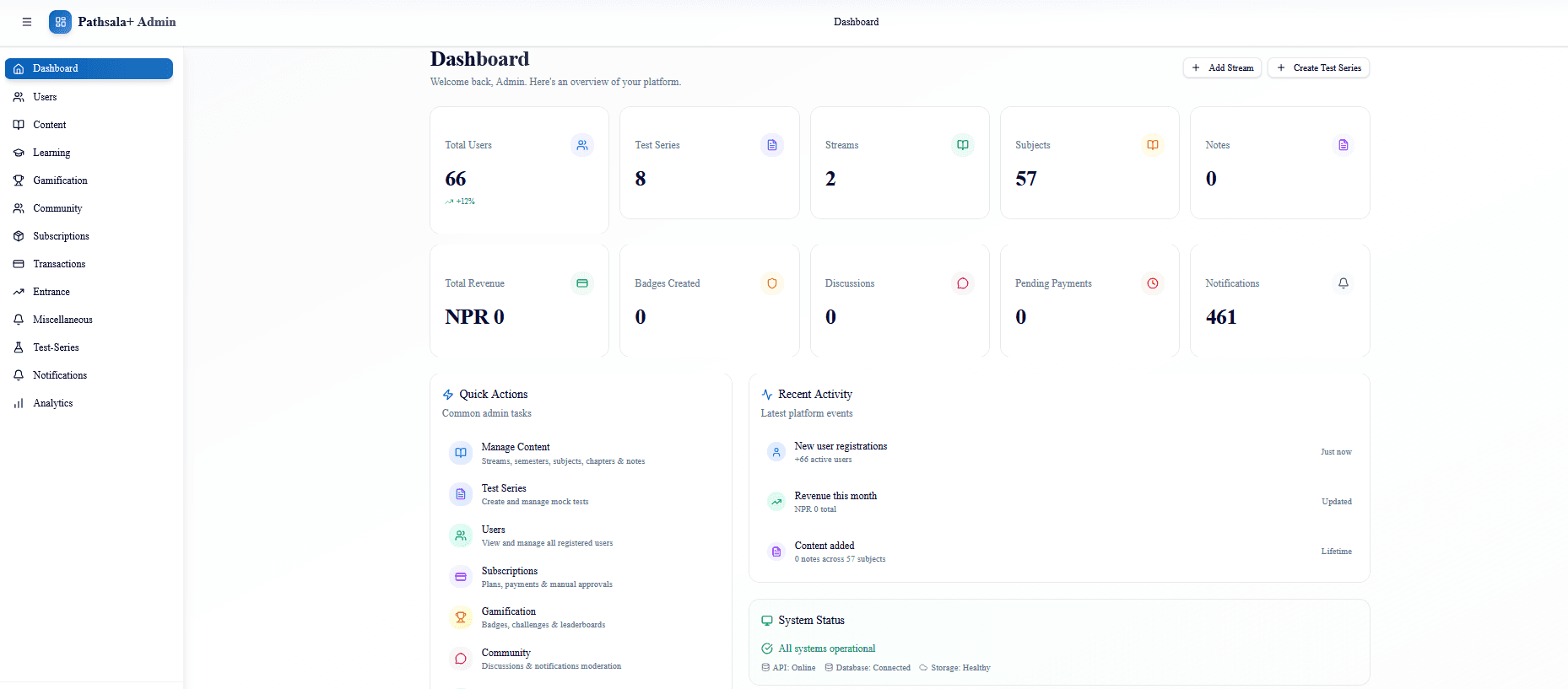This screenshot has width=1568, height=689.
Task: Open Test-Series in the sidebar
Action: [89, 347]
